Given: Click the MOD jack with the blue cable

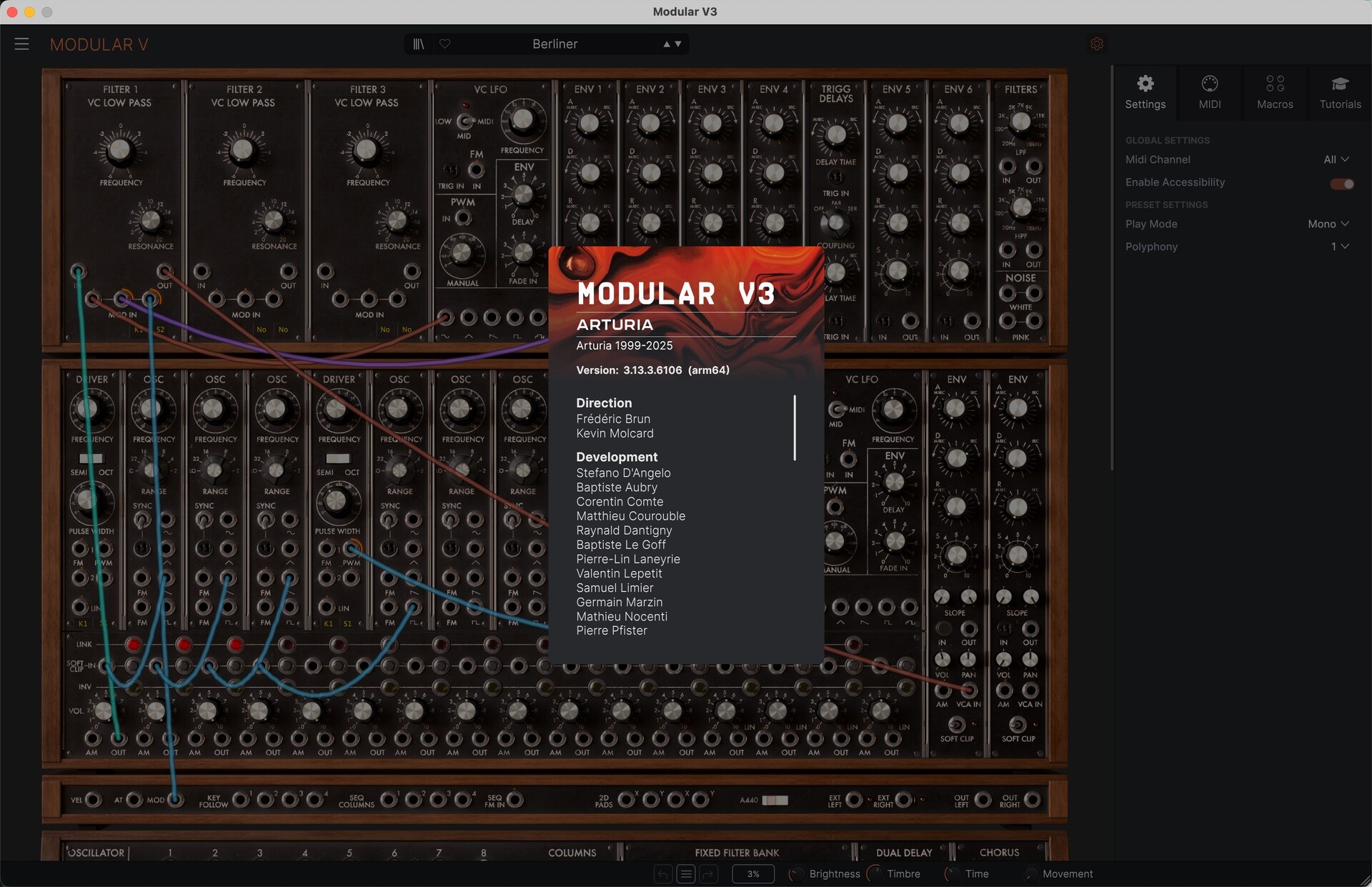Looking at the screenshot, I should [174, 800].
